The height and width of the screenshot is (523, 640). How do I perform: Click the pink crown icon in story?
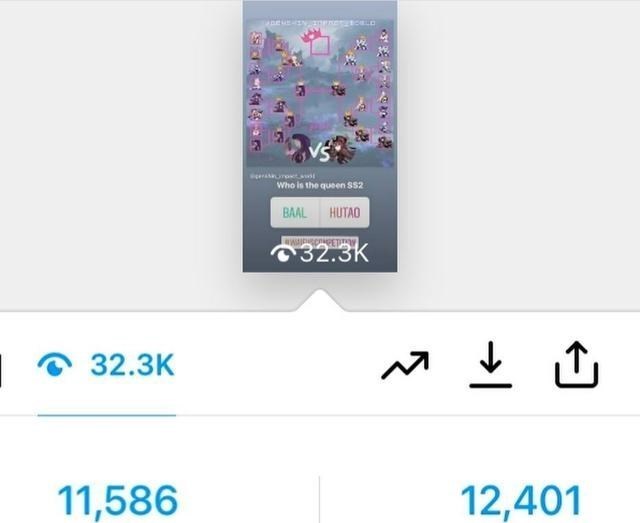314,42
